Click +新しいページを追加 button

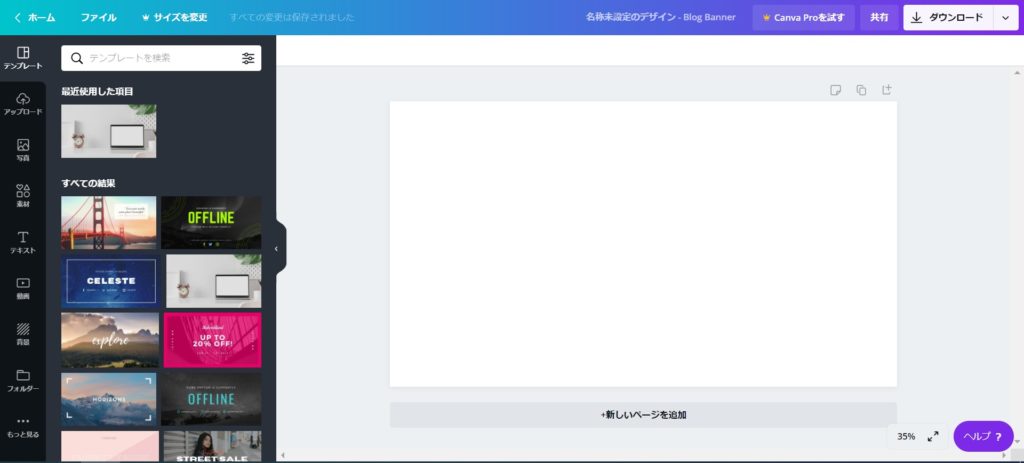[x=643, y=415]
